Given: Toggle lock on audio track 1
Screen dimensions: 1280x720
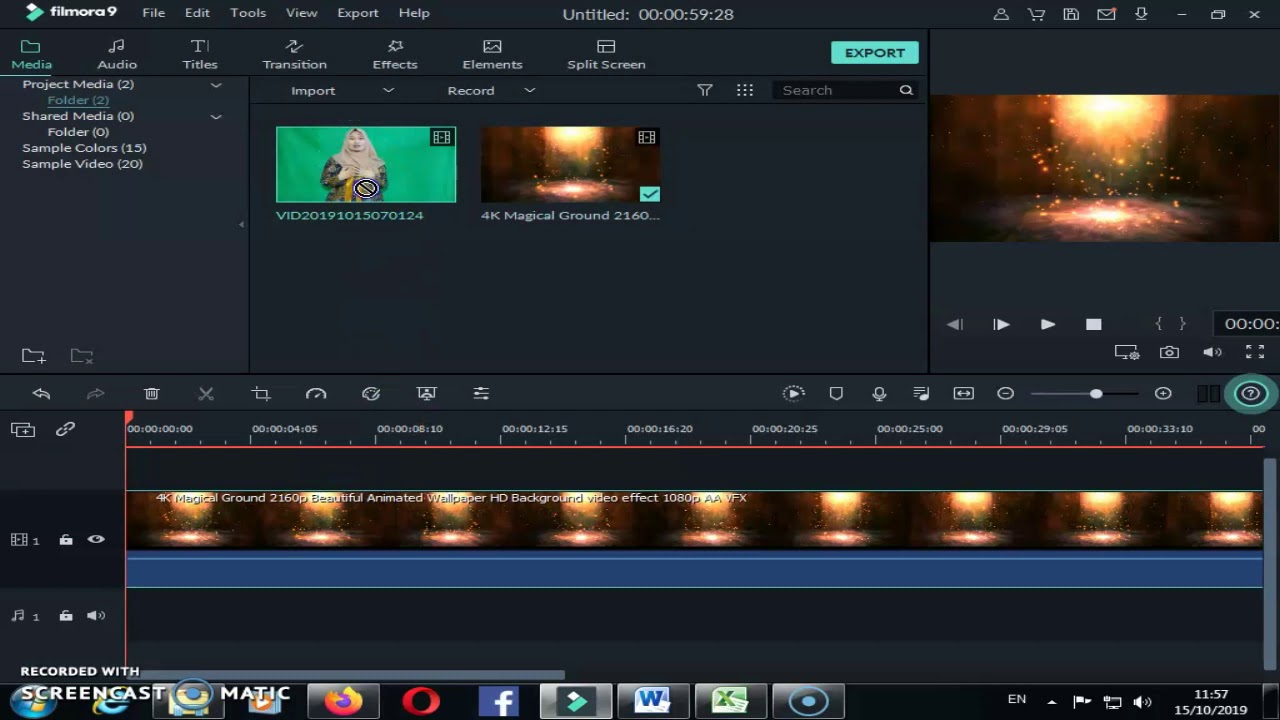Looking at the screenshot, I should point(66,616).
